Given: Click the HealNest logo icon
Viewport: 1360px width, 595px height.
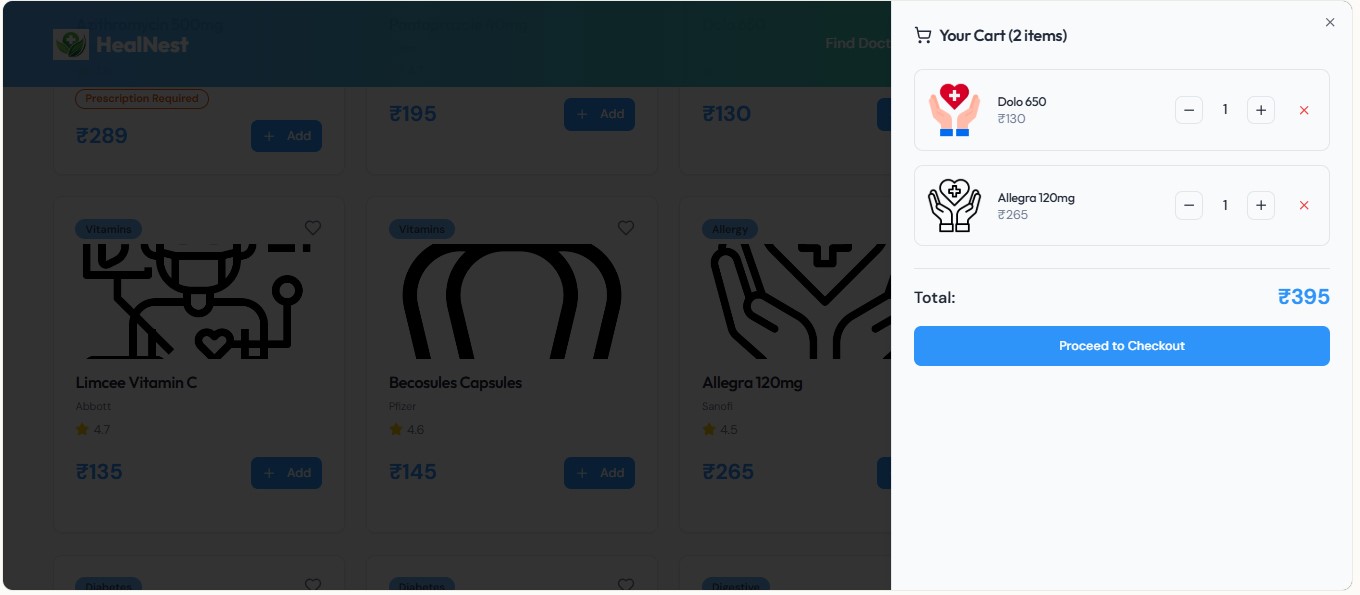Looking at the screenshot, I should 71,44.
